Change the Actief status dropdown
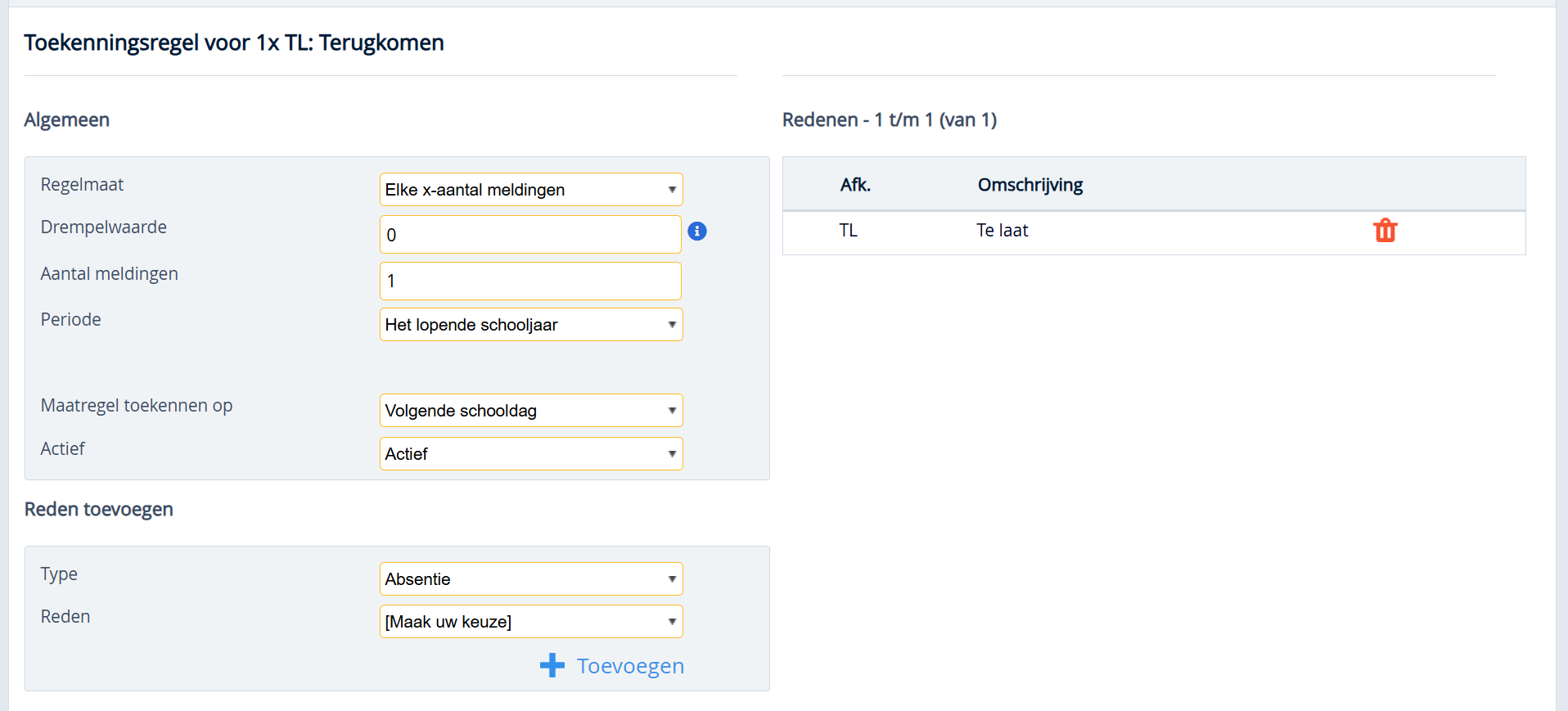 530,454
